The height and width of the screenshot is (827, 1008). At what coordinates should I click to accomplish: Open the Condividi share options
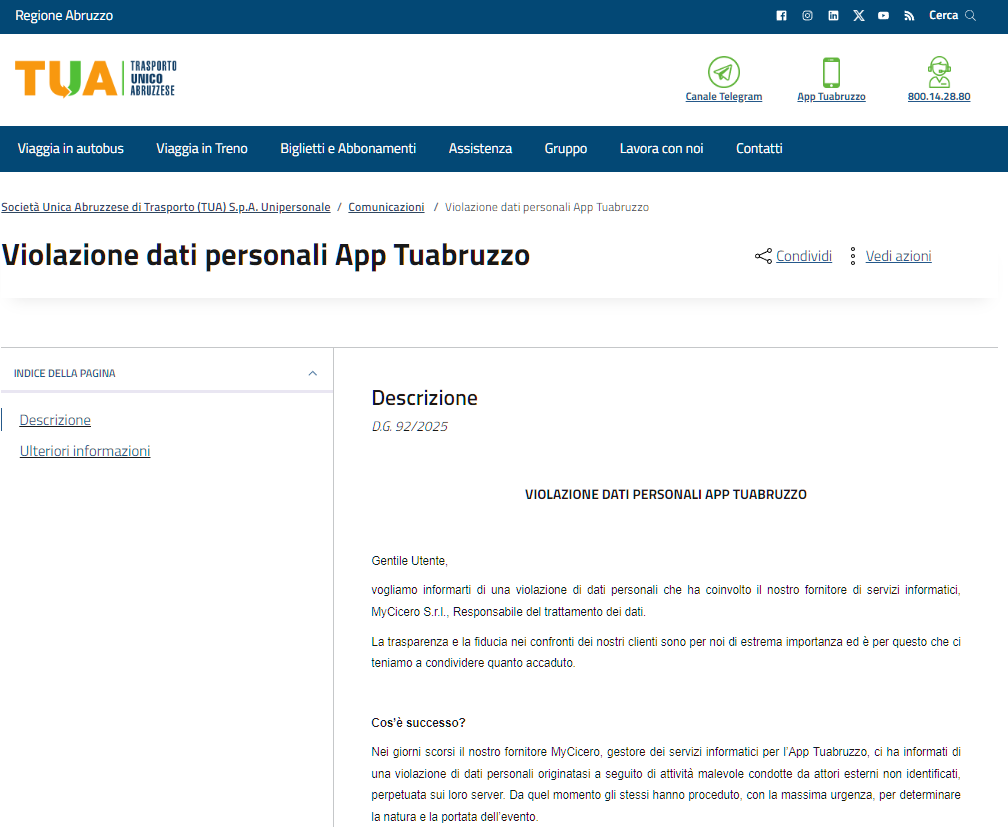coord(794,256)
